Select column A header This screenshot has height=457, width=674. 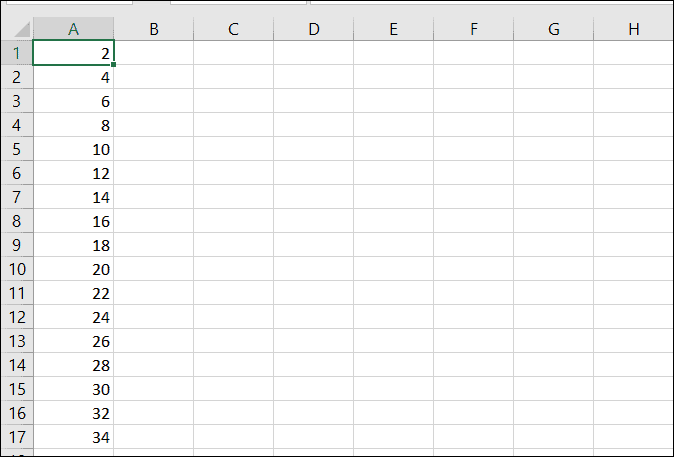[x=74, y=29]
